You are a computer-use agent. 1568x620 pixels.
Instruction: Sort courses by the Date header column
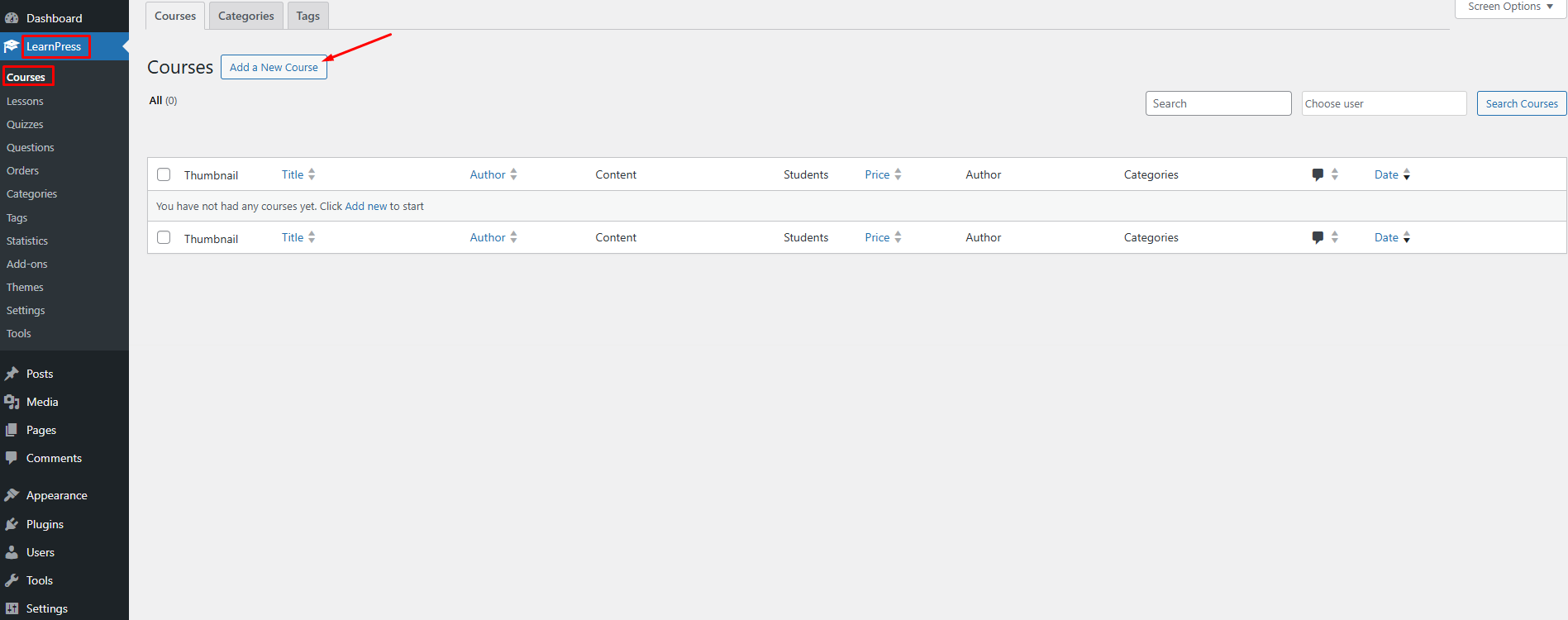click(1386, 174)
